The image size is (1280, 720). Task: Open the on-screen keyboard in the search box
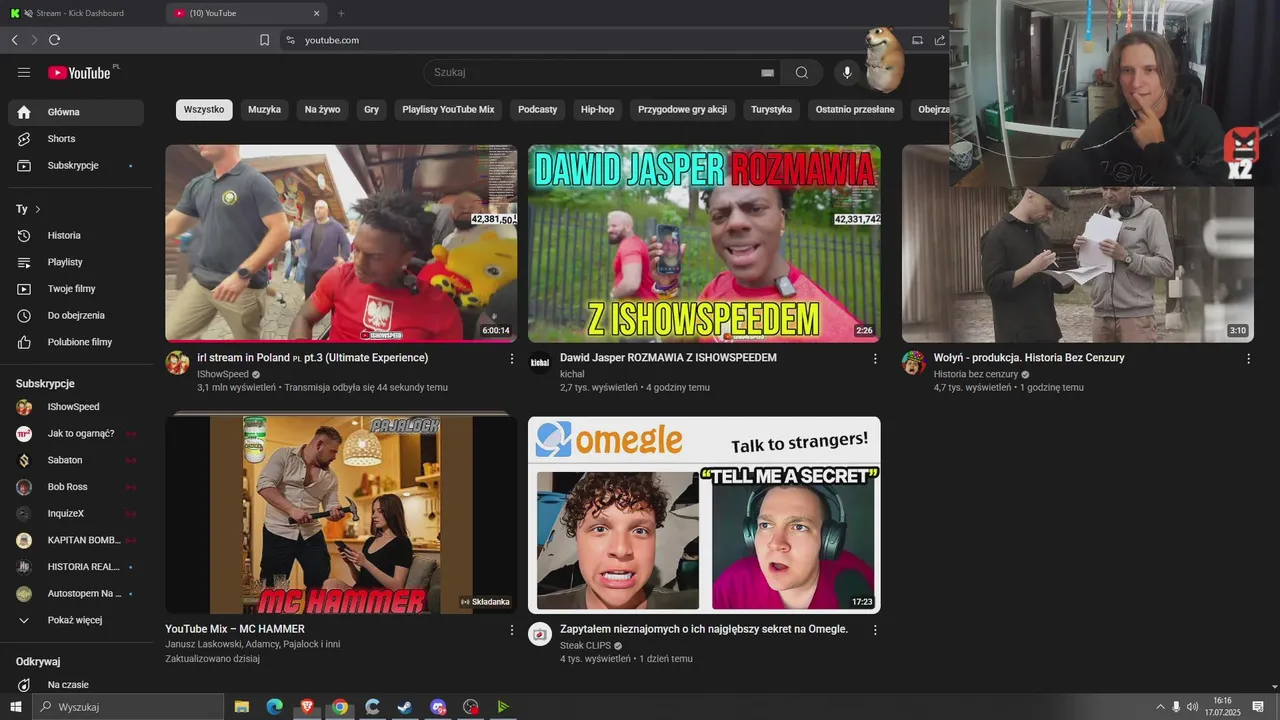pyautogui.click(x=767, y=73)
